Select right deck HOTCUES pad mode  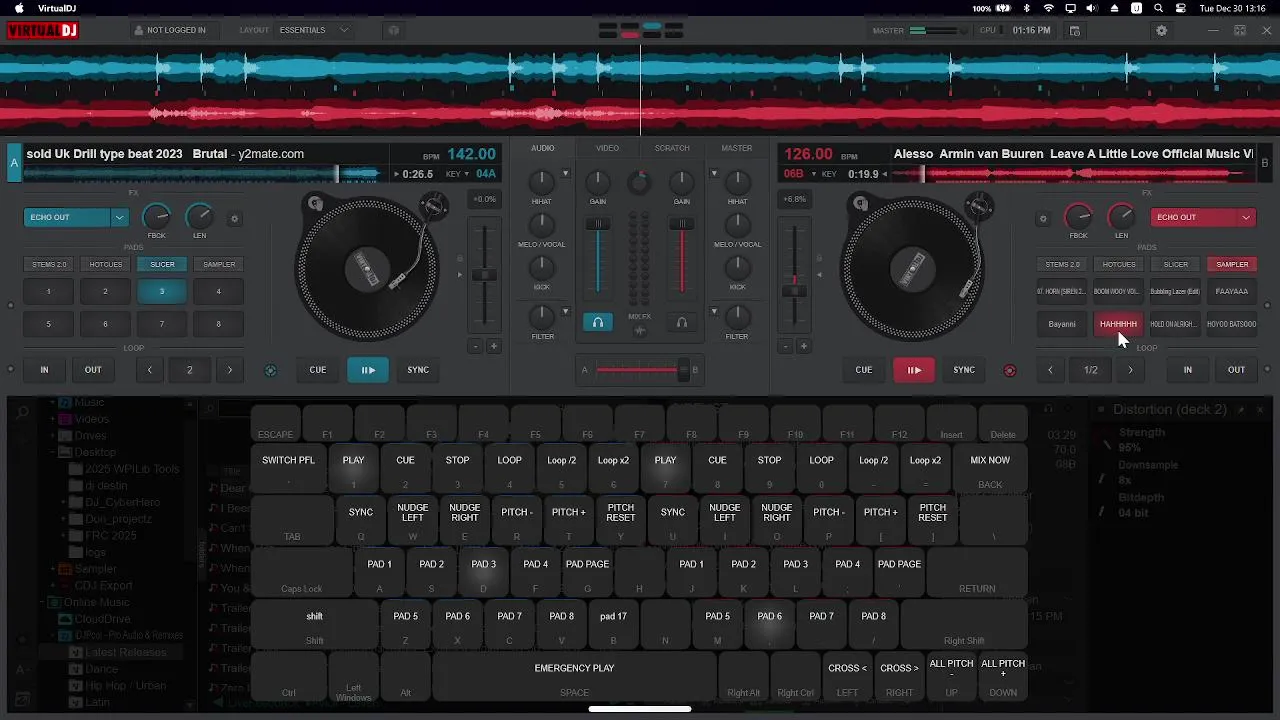click(1118, 264)
